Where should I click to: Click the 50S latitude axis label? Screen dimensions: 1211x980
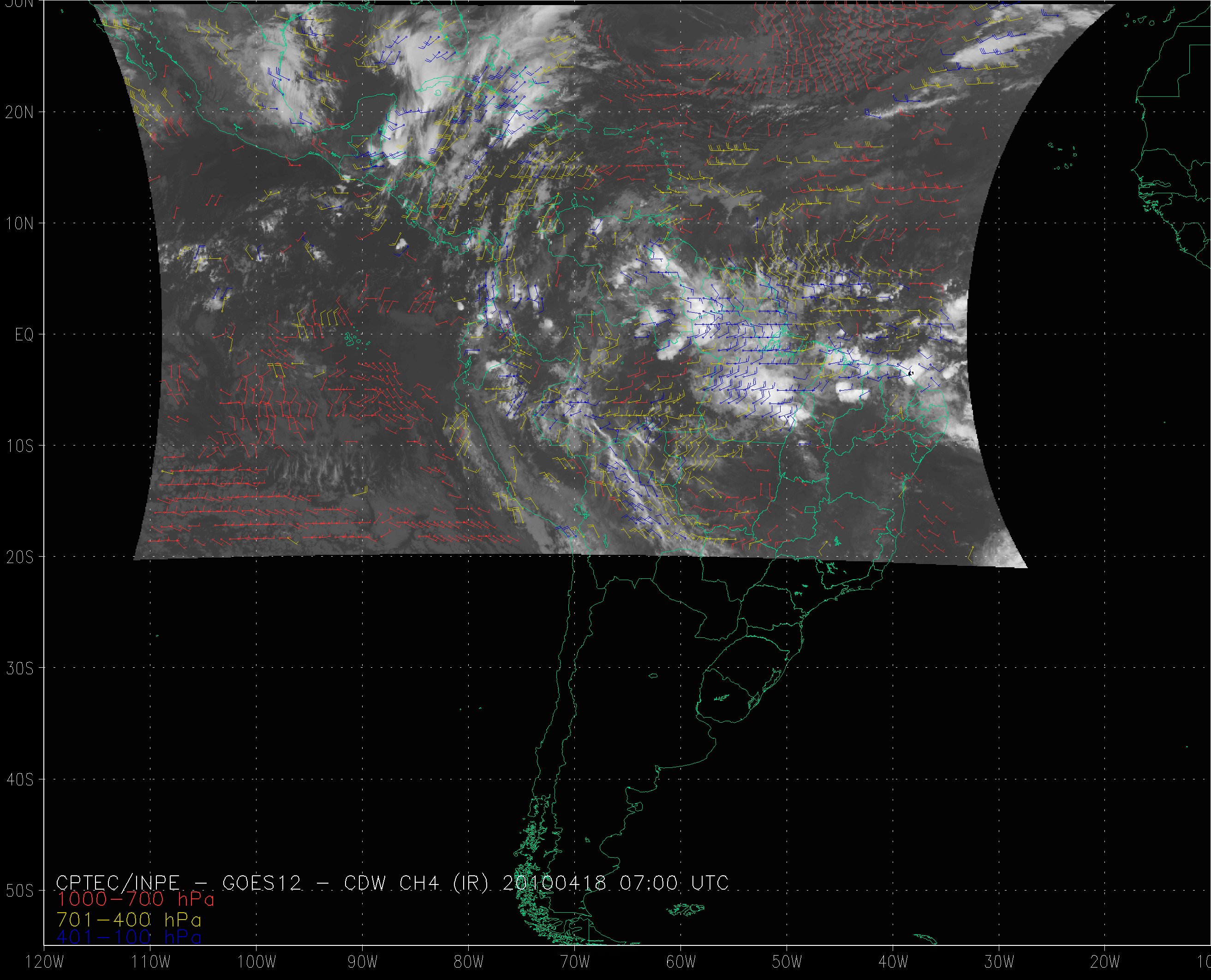pyautogui.click(x=20, y=891)
